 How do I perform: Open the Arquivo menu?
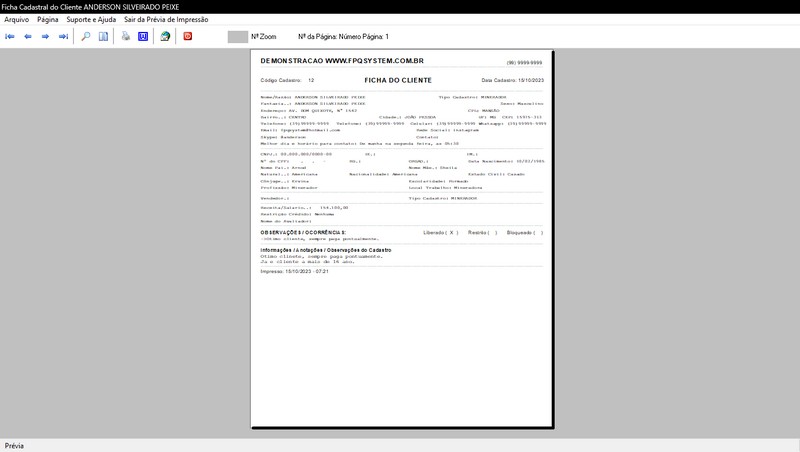pyautogui.click(x=16, y=19)
